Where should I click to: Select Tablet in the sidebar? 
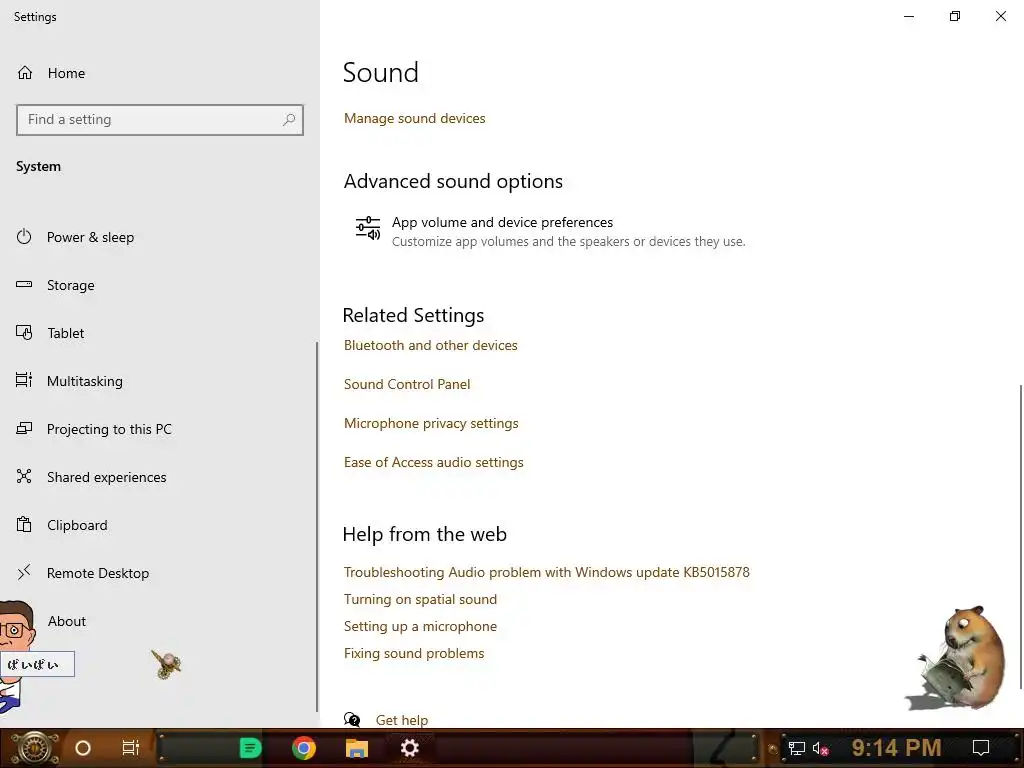click(66, 333)
